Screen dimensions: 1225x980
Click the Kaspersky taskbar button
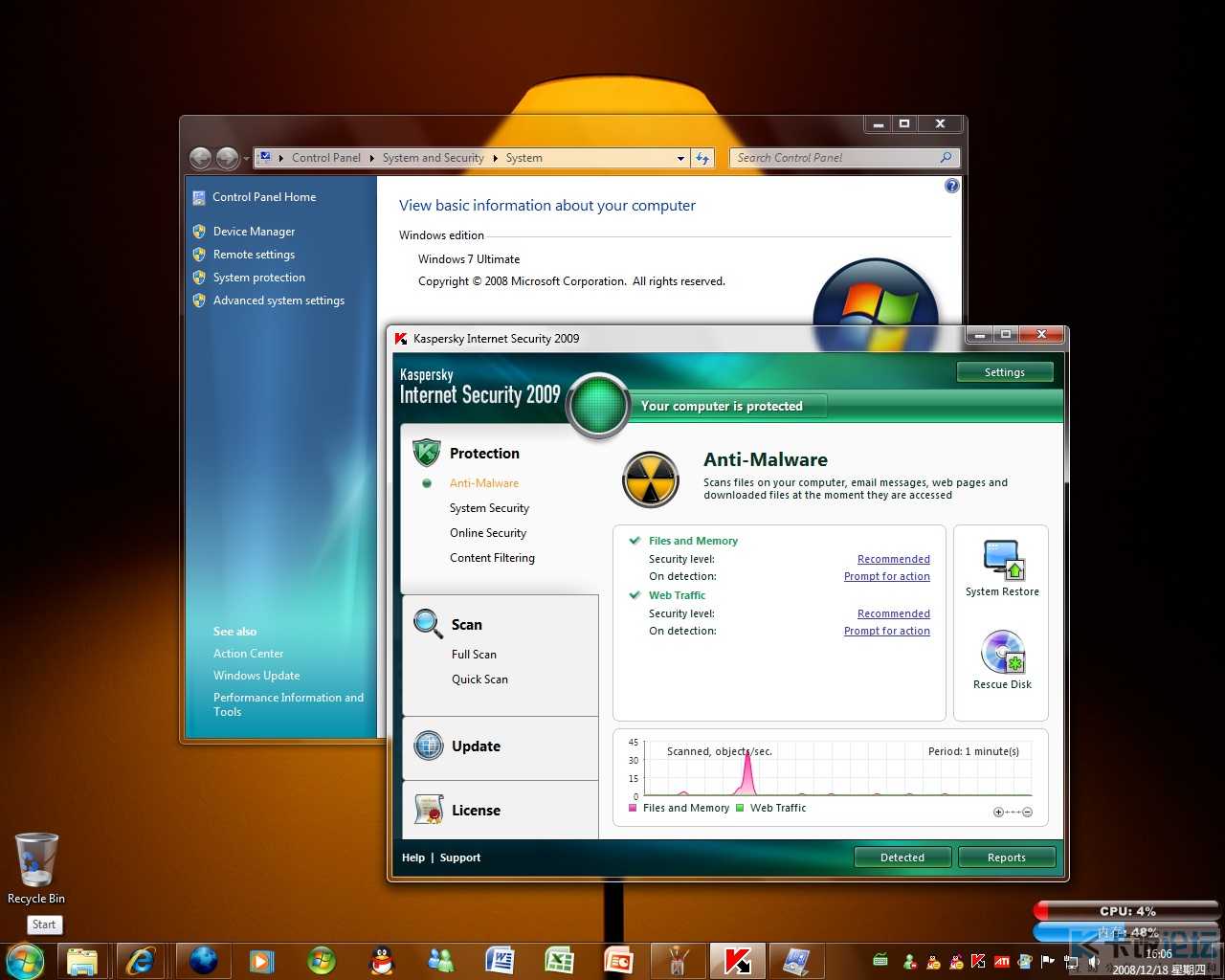point(737,961)
